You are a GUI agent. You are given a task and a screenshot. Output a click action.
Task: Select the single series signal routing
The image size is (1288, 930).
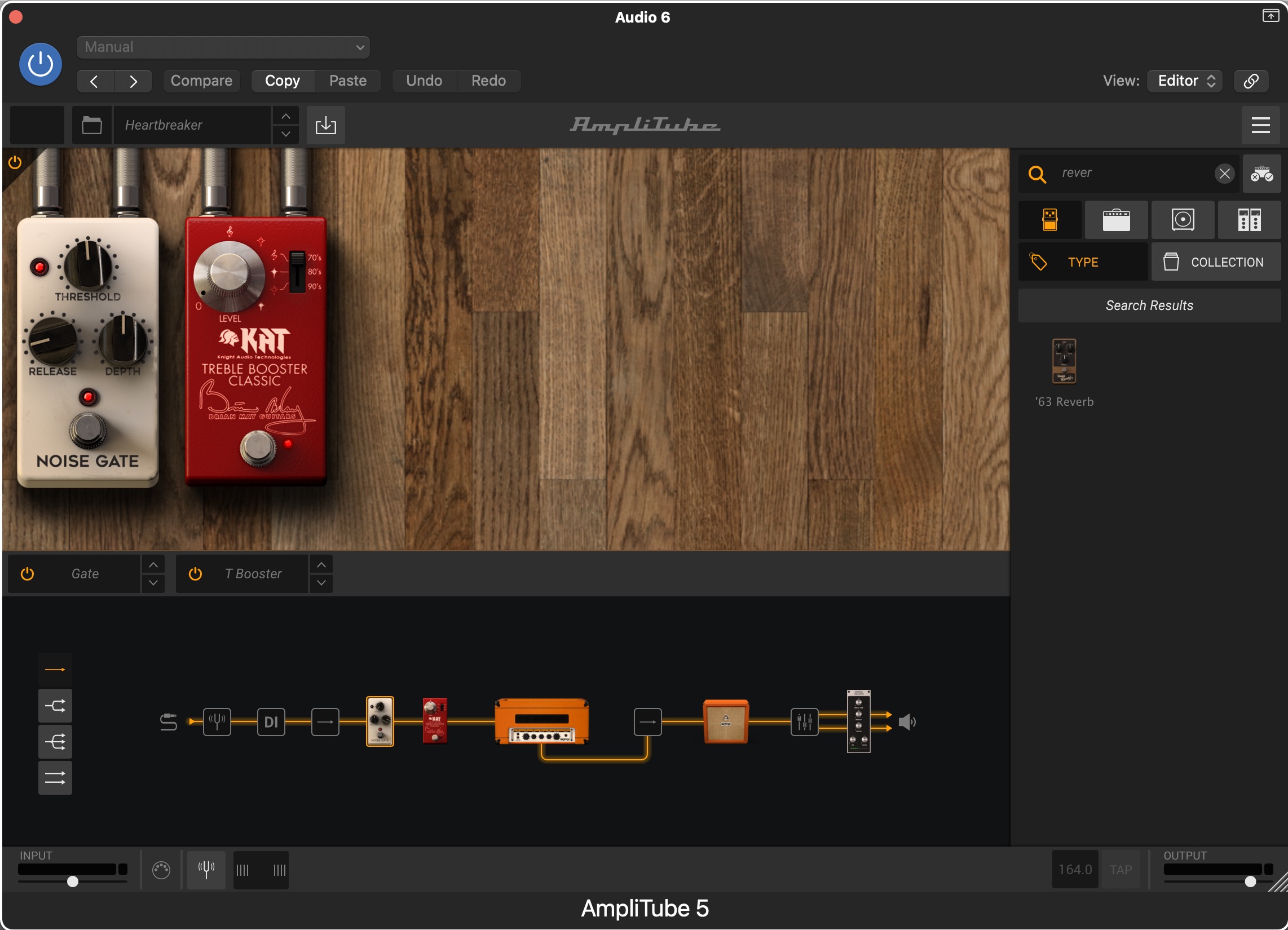point(55,671)
